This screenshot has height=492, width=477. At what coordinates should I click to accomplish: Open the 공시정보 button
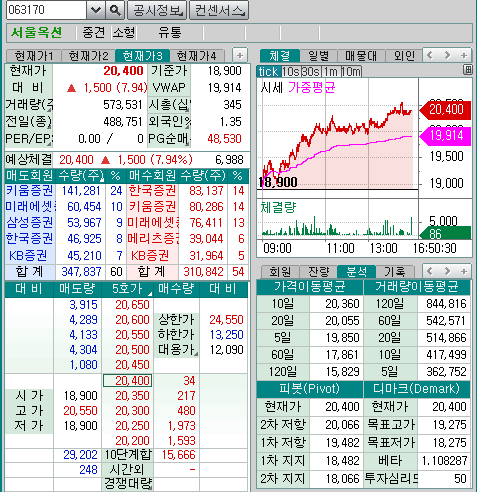[x=157, y=10]
